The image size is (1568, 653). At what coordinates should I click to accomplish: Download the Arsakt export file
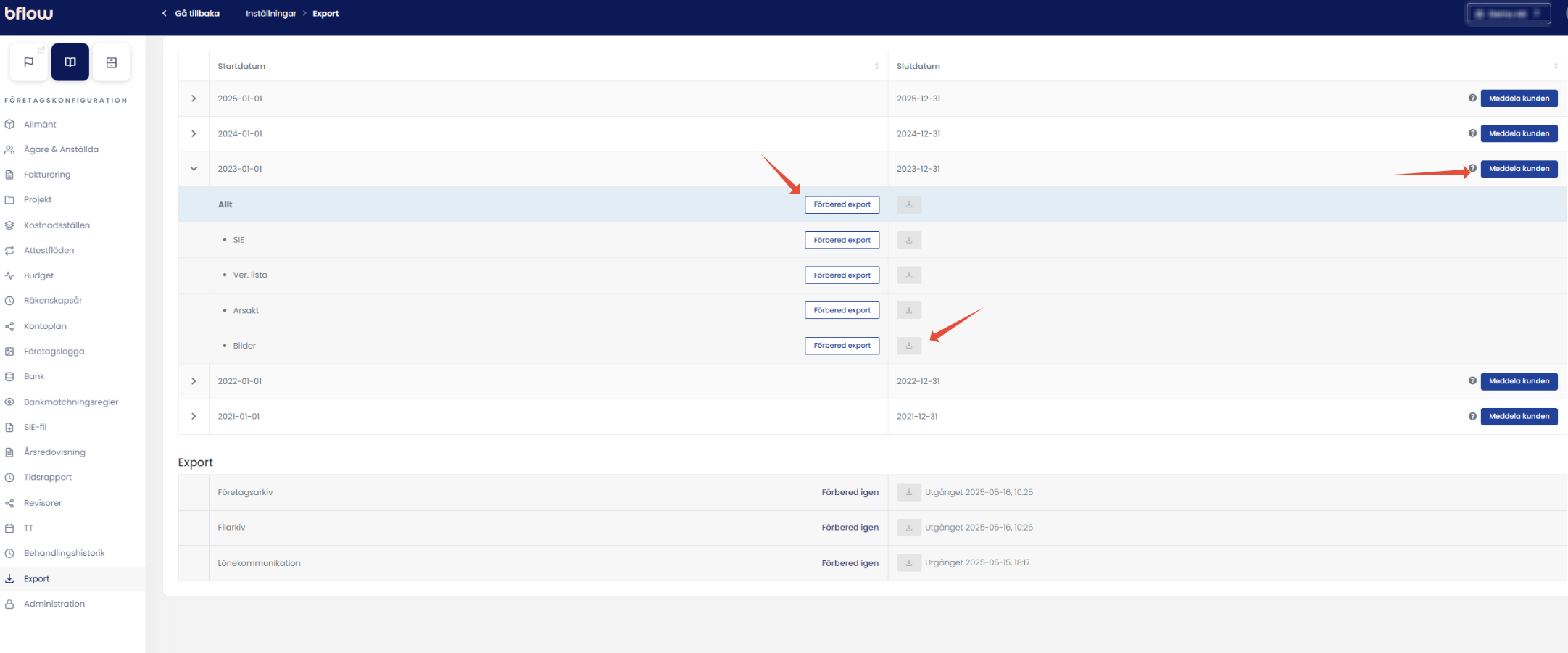pos(909,310)
